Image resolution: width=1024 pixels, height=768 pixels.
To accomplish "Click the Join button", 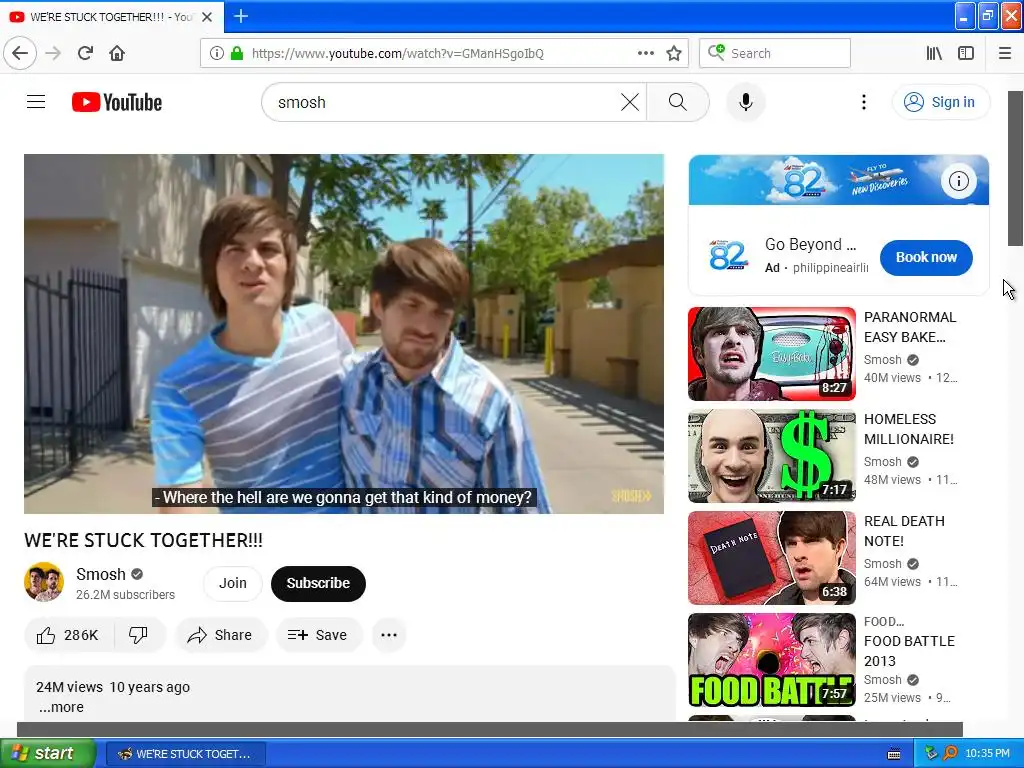I will click(x=232, y=583).
